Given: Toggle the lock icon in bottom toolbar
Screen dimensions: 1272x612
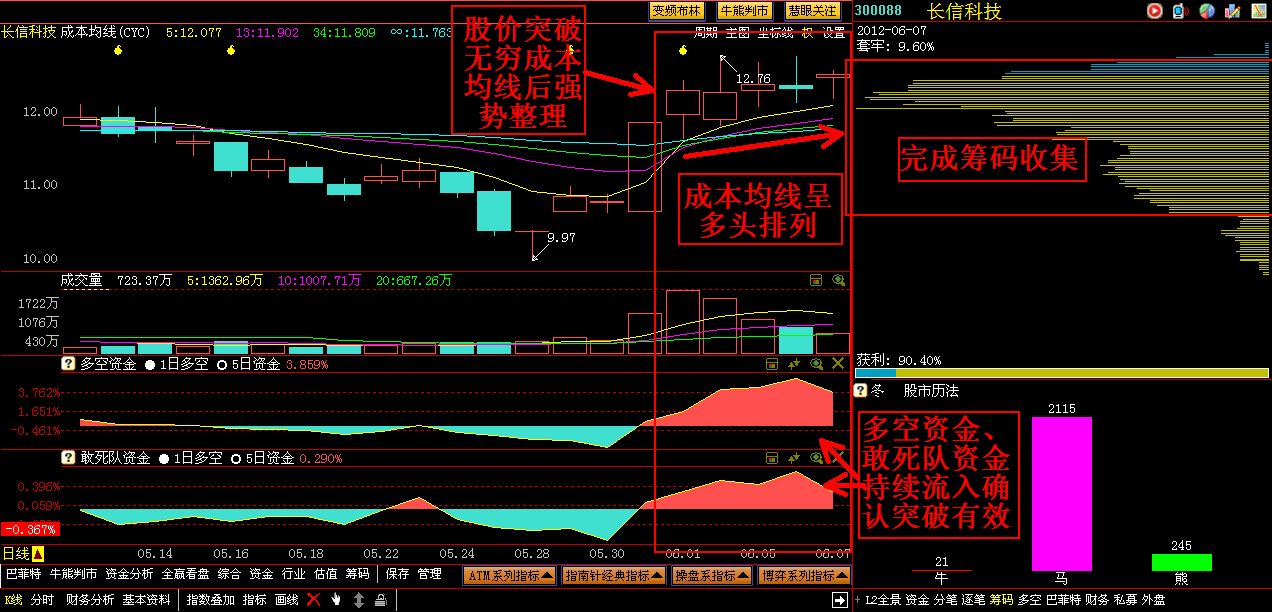Looking at the screenshot, I should [380, 600].
